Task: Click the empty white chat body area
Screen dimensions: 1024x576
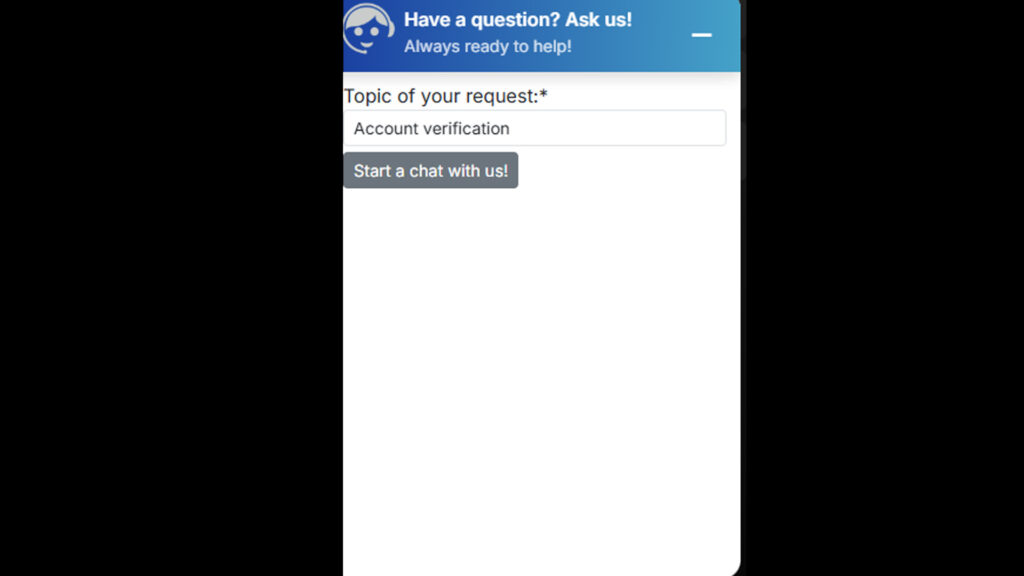Action: pyautogui.click(x=541, y=379)
